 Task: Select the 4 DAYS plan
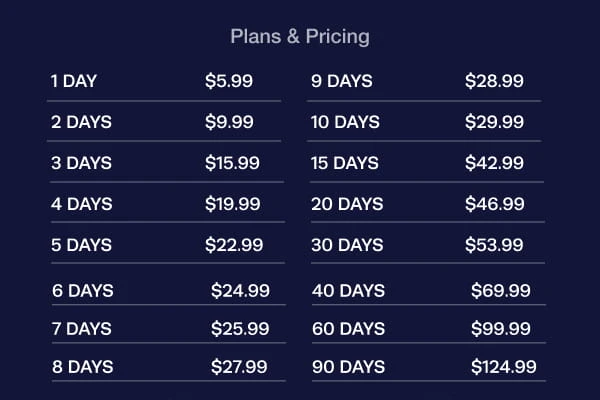click(x=82, y=204)
